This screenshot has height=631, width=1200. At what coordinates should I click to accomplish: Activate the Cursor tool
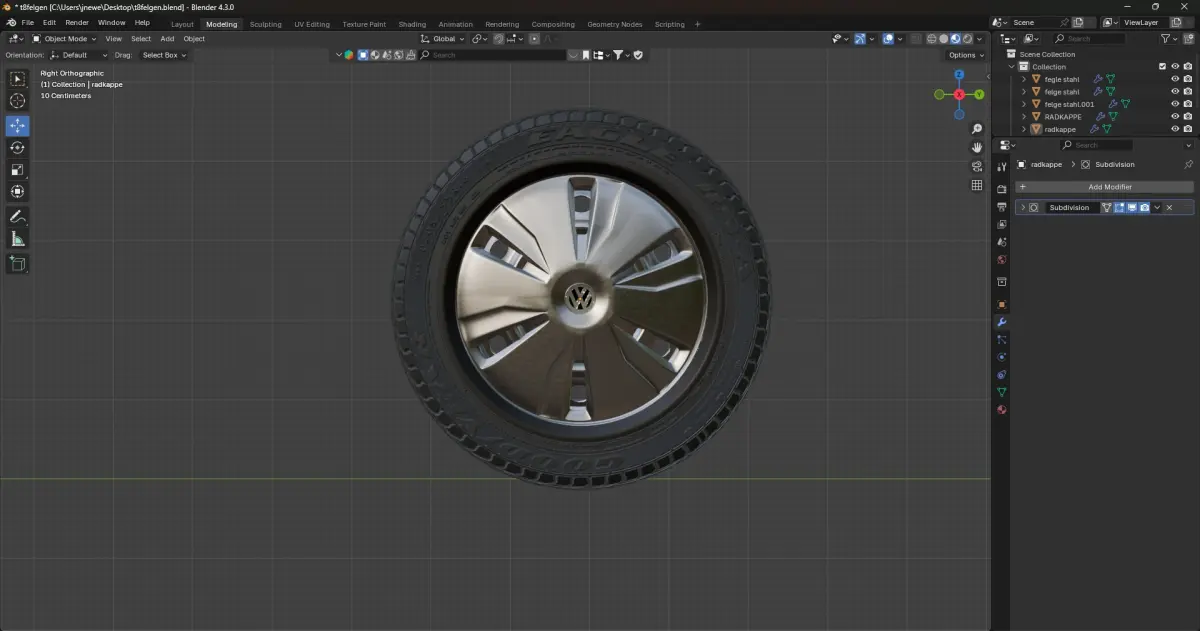click(17, 101)
